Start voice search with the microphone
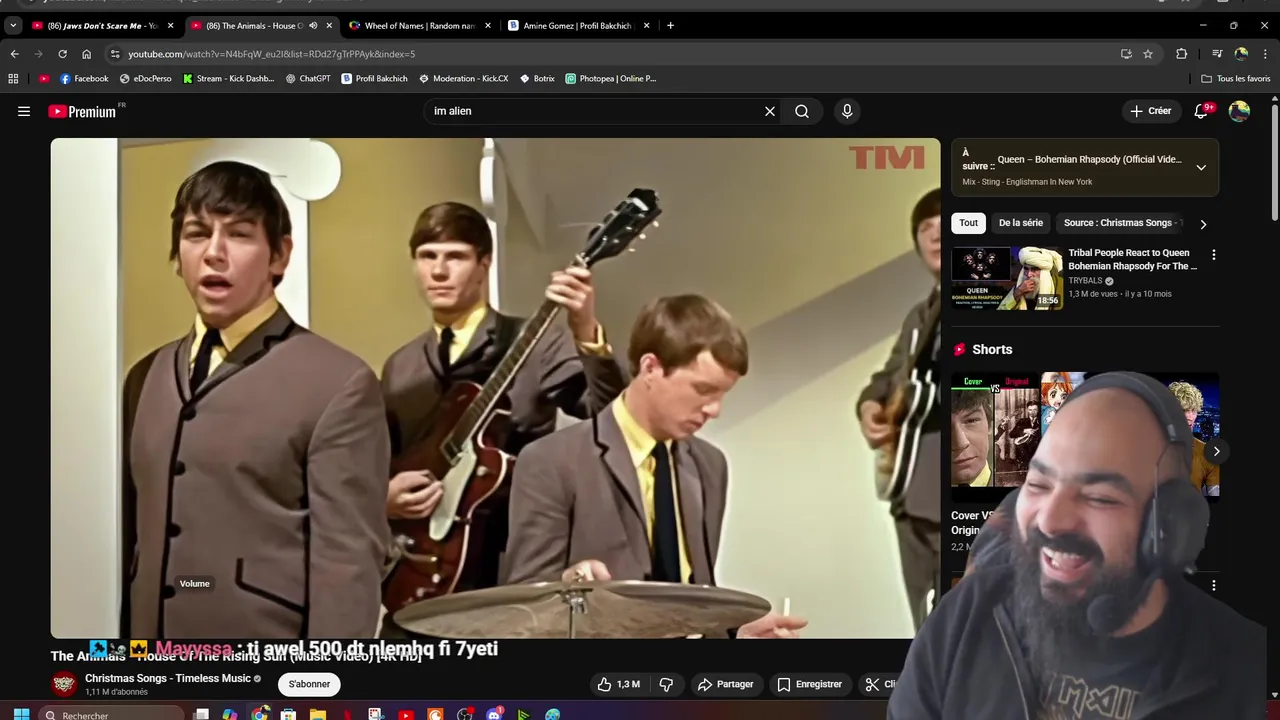Image resolution: width=1280 pixels, height=720 pixels. click(847, 111)
